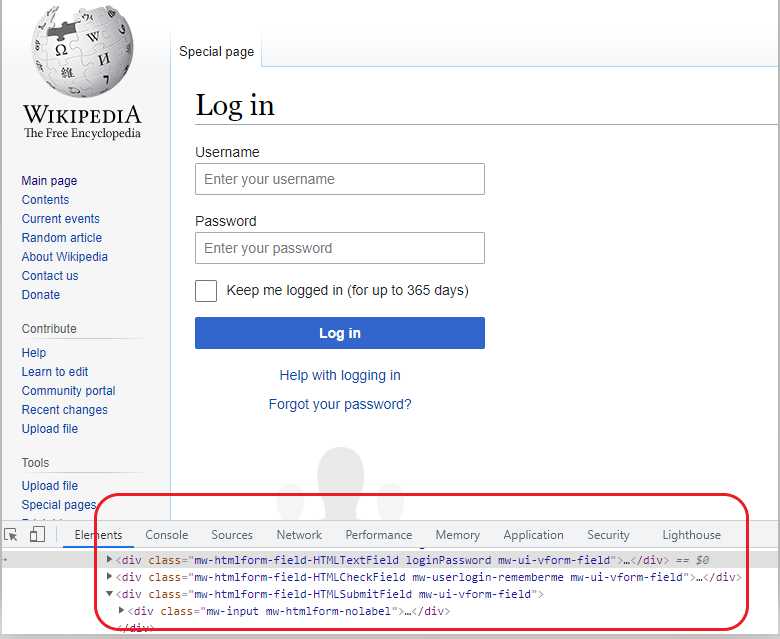Activate the DevTools inspect element picker icon

click(x=10, y=535)
